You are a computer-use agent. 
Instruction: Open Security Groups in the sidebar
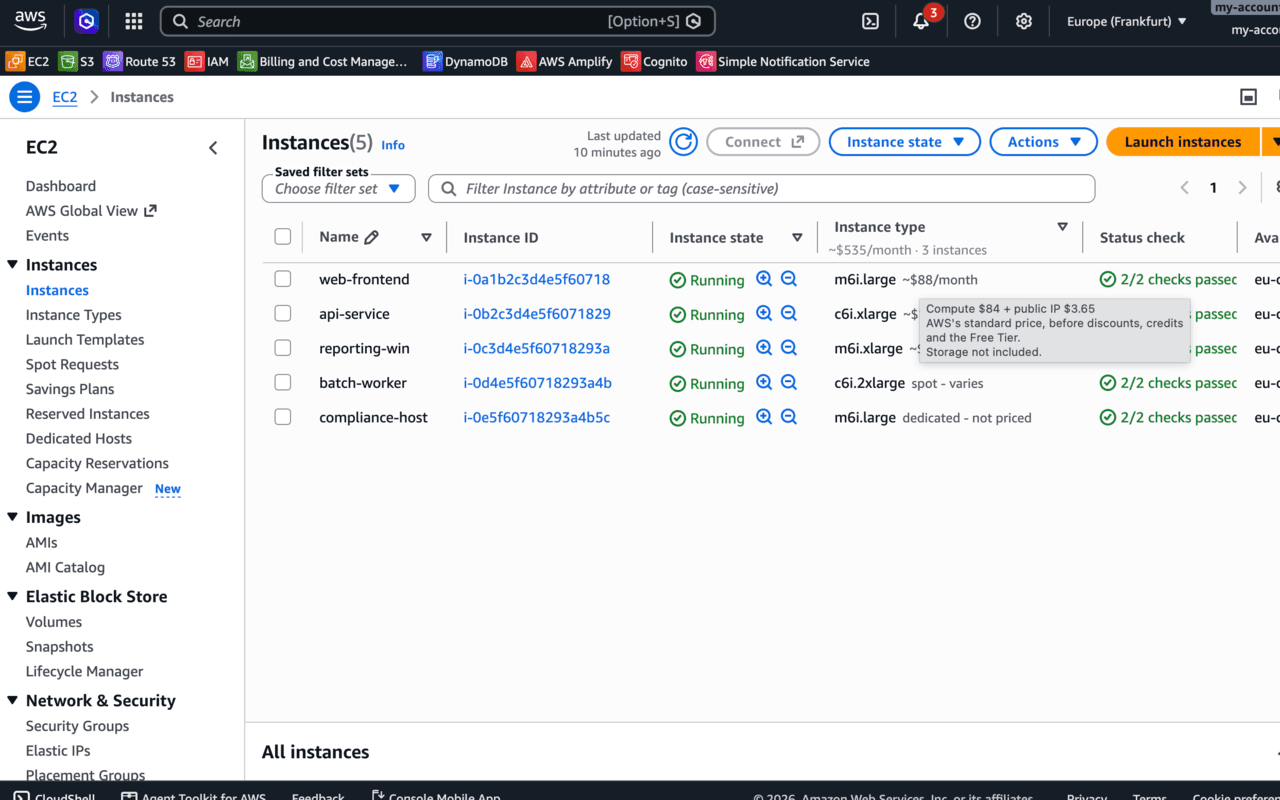77,726
